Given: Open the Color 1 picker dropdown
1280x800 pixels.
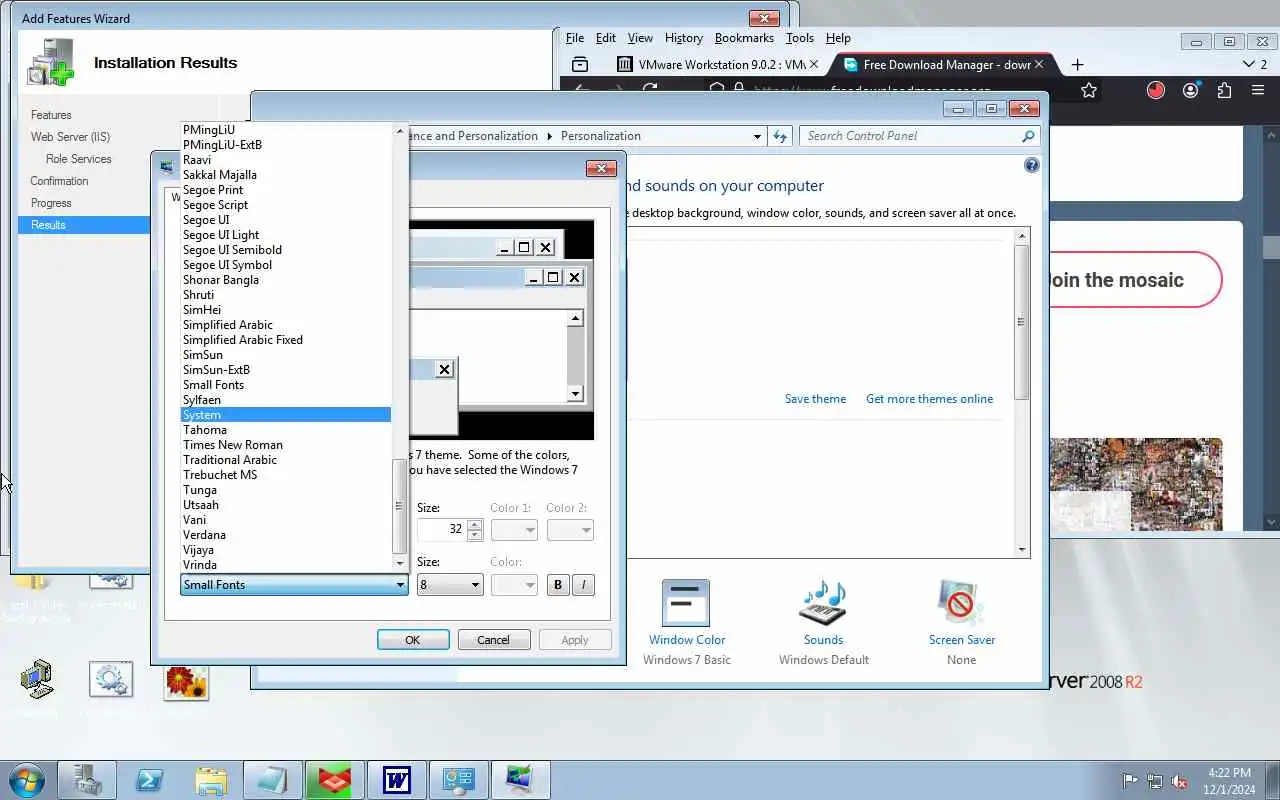Looking at the screenshot, I should tap(514, 530).
